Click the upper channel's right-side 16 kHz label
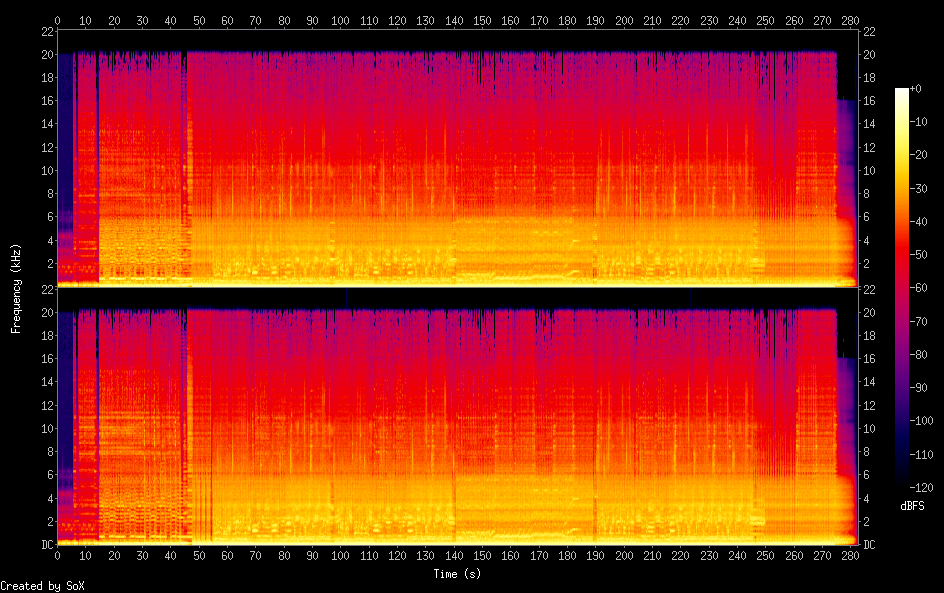The image size is (944, 593). coord(869,101)
